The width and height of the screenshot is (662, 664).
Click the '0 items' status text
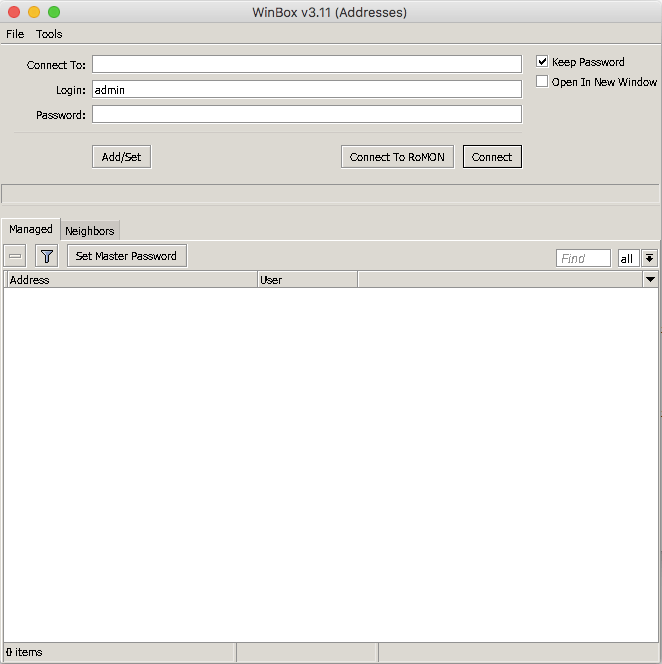point(24,652)
